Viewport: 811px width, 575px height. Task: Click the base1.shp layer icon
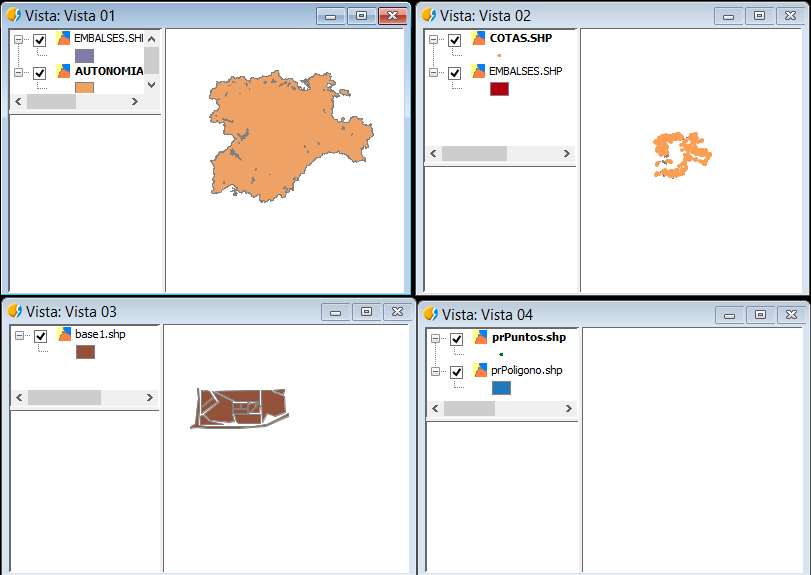click(65, 335)
